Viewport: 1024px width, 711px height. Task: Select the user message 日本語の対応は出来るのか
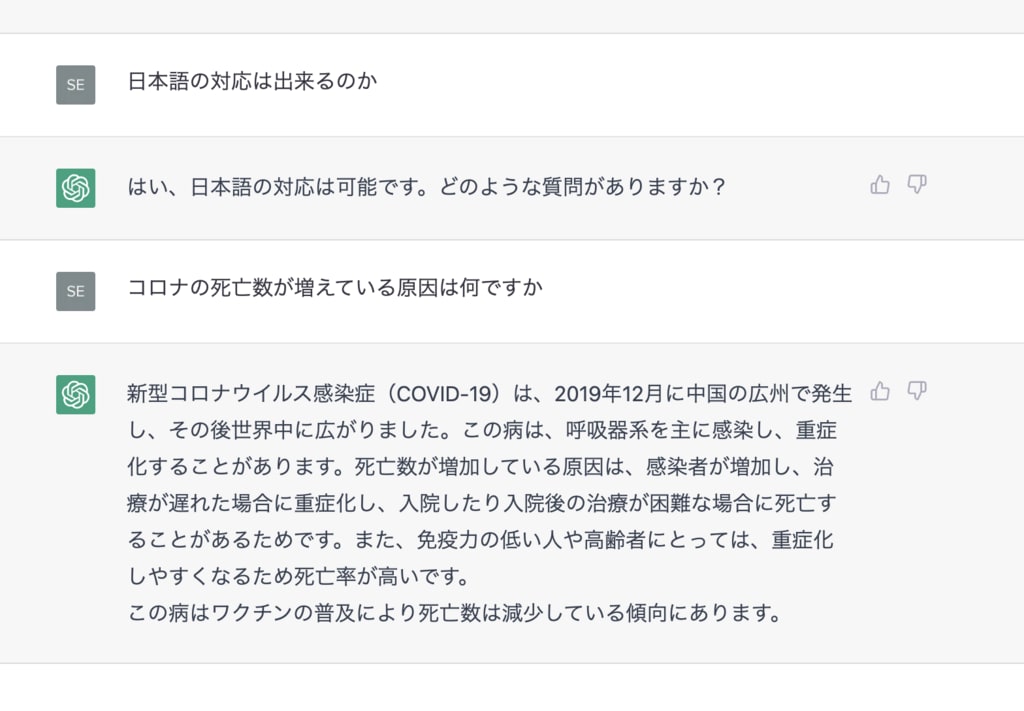click(x=252, y=81)
